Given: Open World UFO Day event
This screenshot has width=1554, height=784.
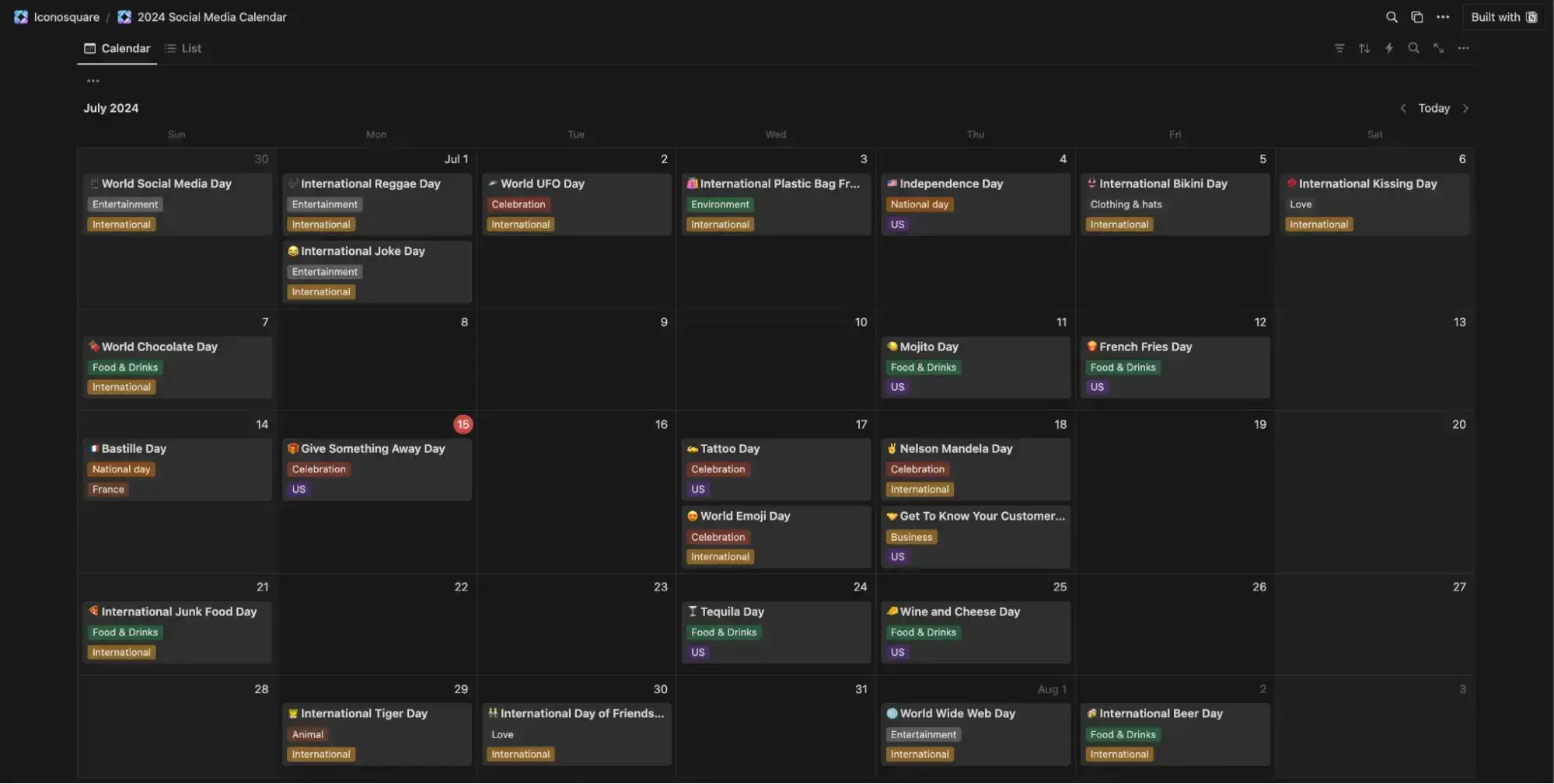Looking at the screenshot, I should [577, 204].
